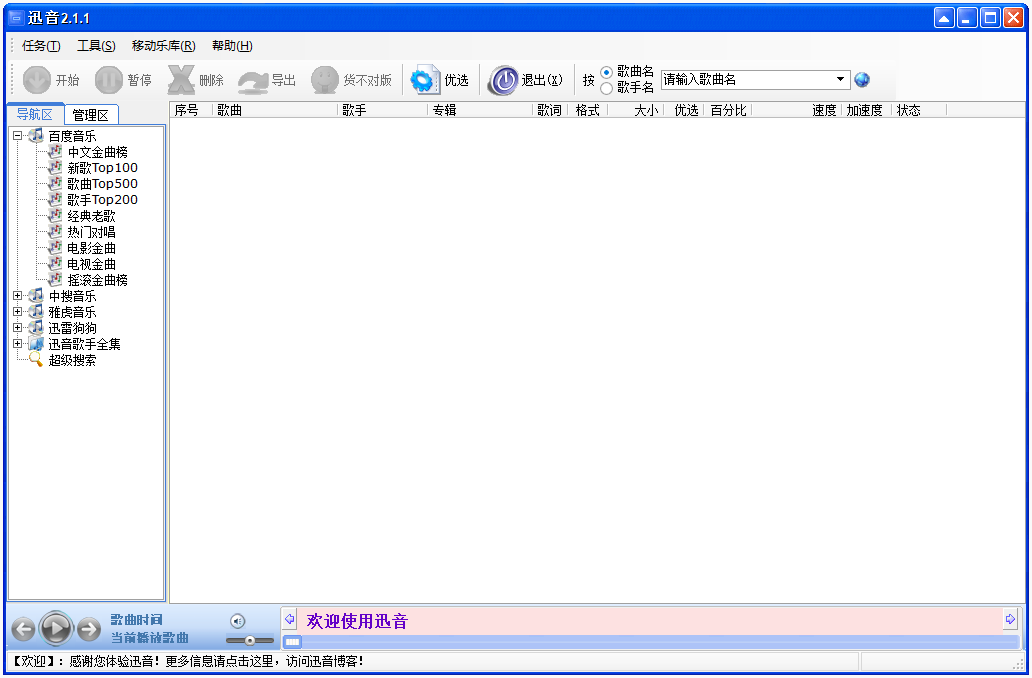Screen dimensions: 1032x678
Task: Click the 序号 column header
Action: point(191,110)
